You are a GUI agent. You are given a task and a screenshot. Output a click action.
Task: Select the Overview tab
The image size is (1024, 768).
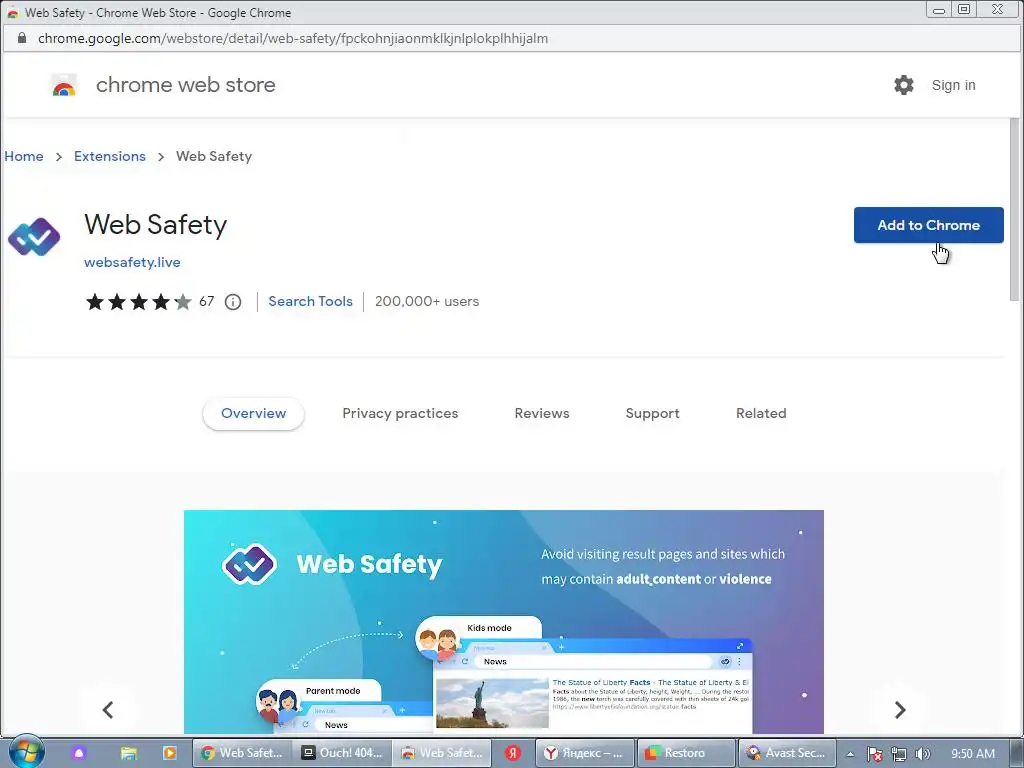pos(253,413)
